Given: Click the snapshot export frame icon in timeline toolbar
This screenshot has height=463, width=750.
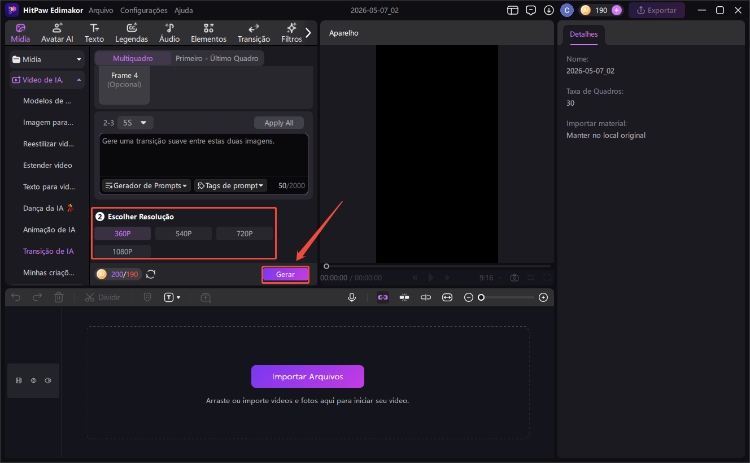Looking at the screenshot, I should [206, 298].
